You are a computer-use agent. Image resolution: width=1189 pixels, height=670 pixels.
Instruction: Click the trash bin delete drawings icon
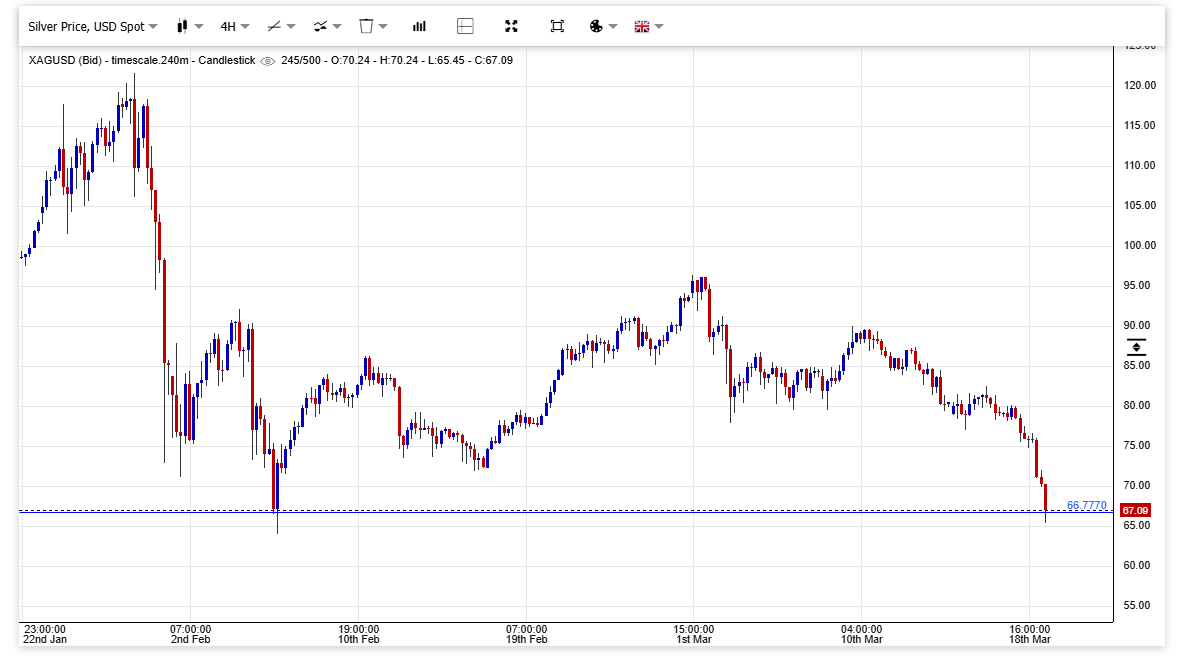click(x=366, y=26)
